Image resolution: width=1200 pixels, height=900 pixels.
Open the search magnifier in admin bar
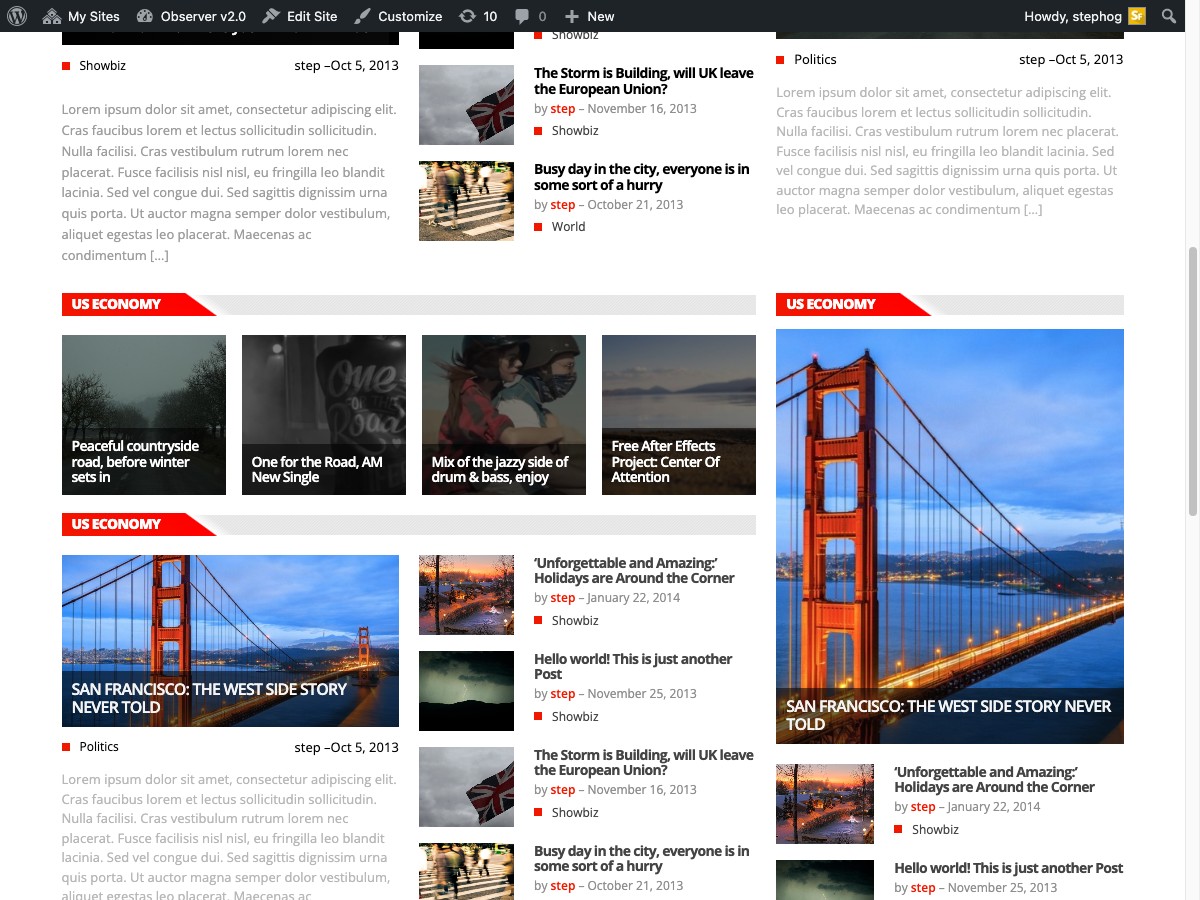coord(1169,16)
